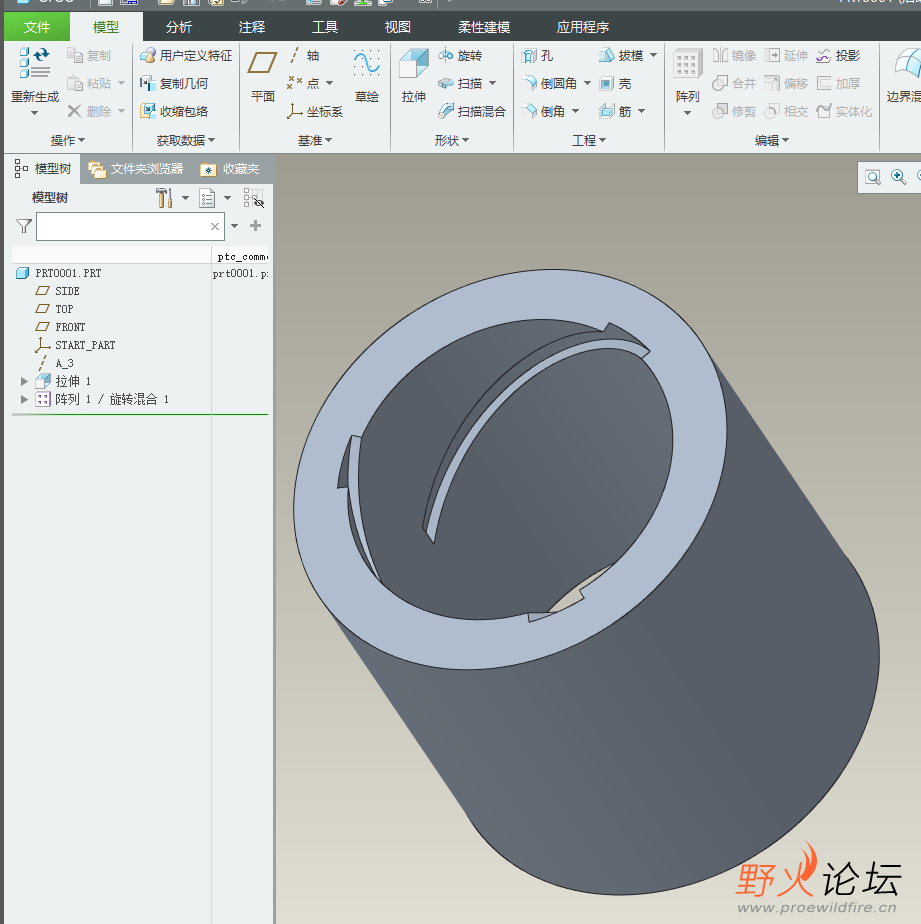Start the 草绘 sketch tool
Image resolution: width=921 pixels, height=924 pixels.
tap(367, 75)
